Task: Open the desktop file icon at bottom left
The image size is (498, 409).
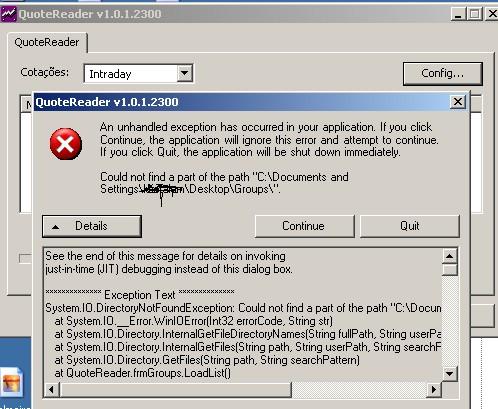Action: click(11, 382)
